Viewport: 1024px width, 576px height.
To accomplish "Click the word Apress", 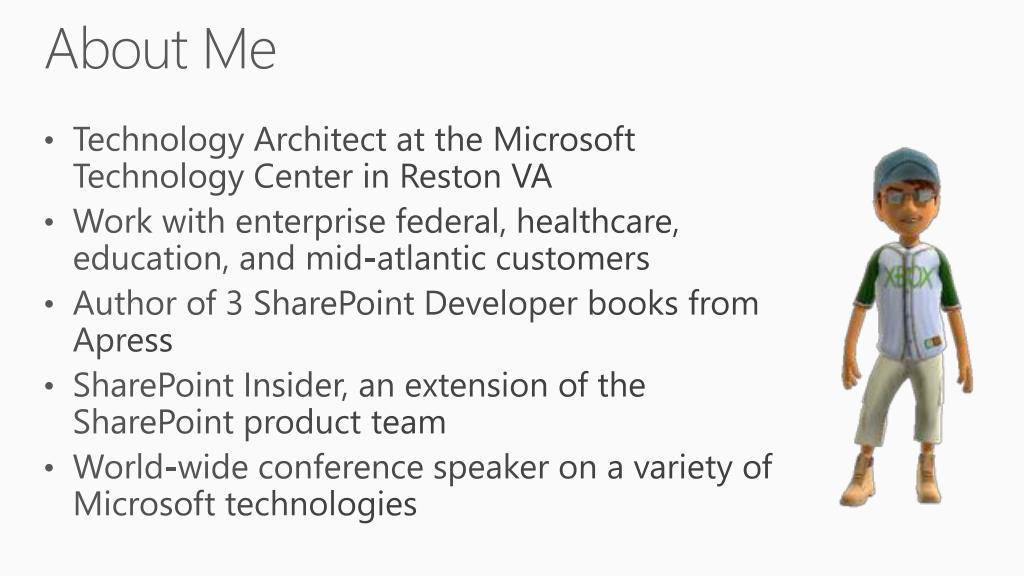I will 123,341.
